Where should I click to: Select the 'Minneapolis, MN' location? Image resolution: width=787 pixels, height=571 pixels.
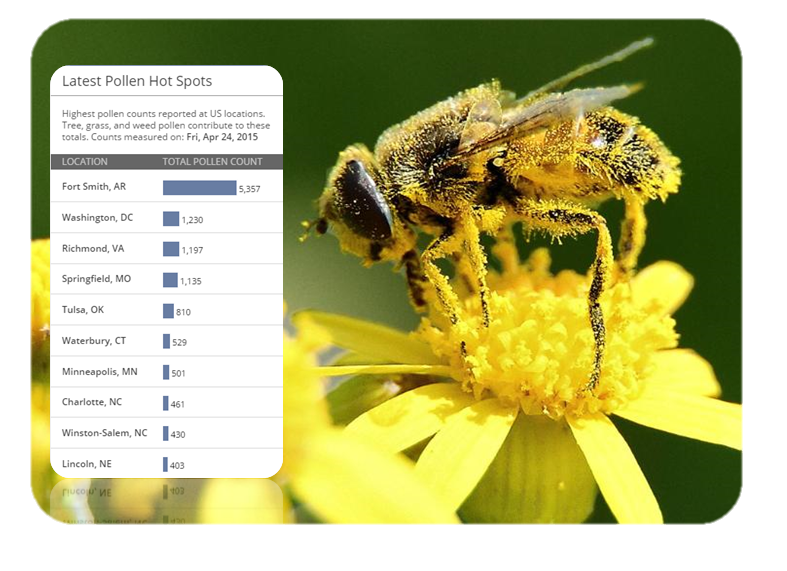(x=99, y=372)
